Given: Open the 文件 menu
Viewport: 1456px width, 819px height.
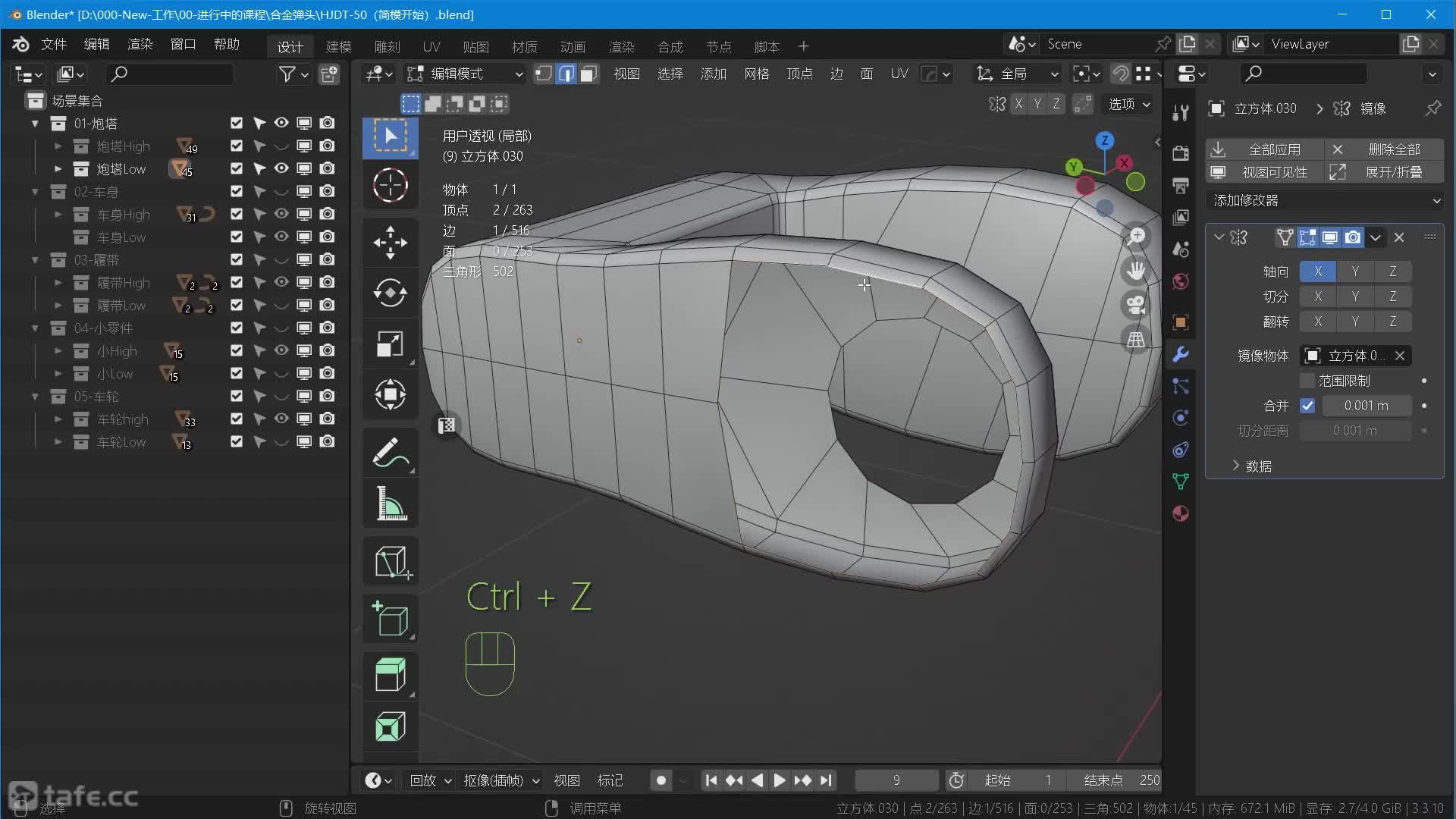Looking at the screenshot, I should (54, 44).
